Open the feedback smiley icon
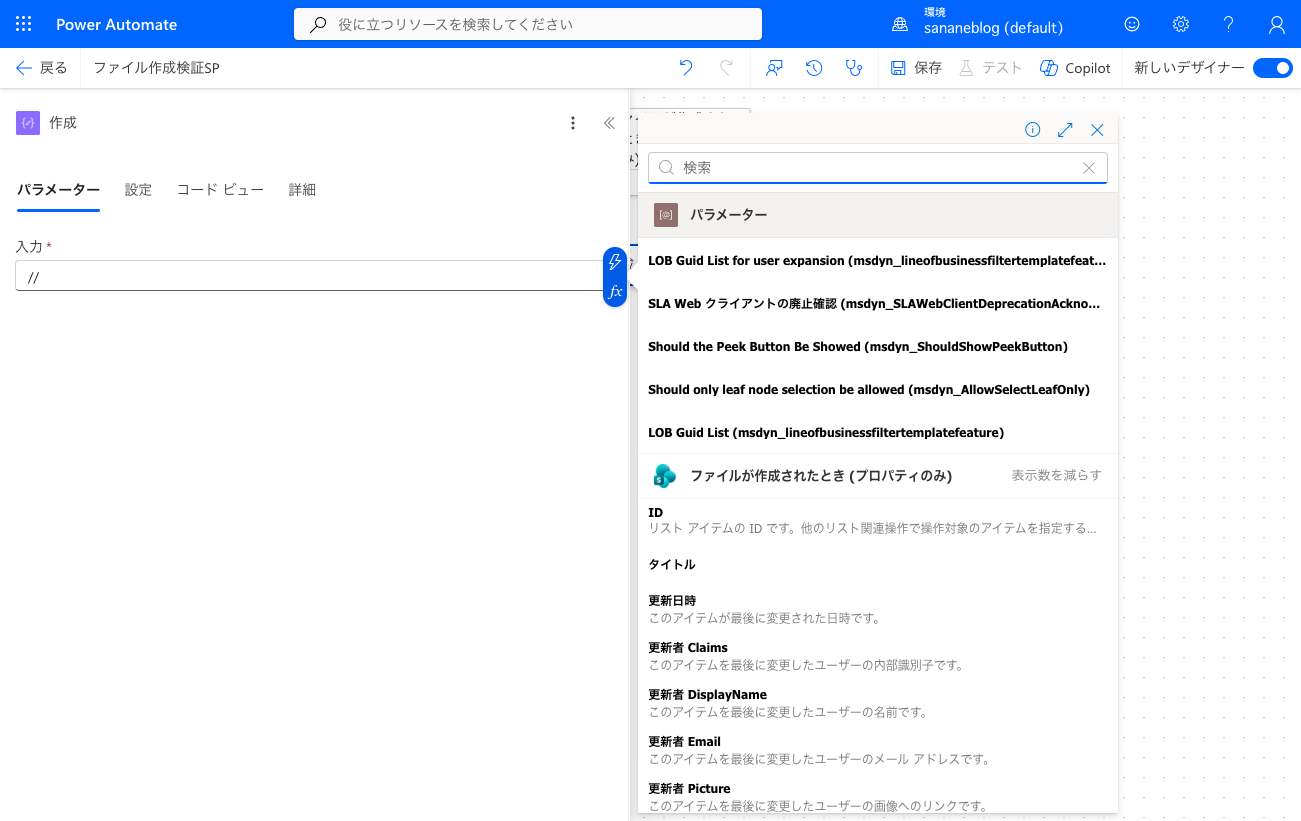 [x=1132, y=24]
